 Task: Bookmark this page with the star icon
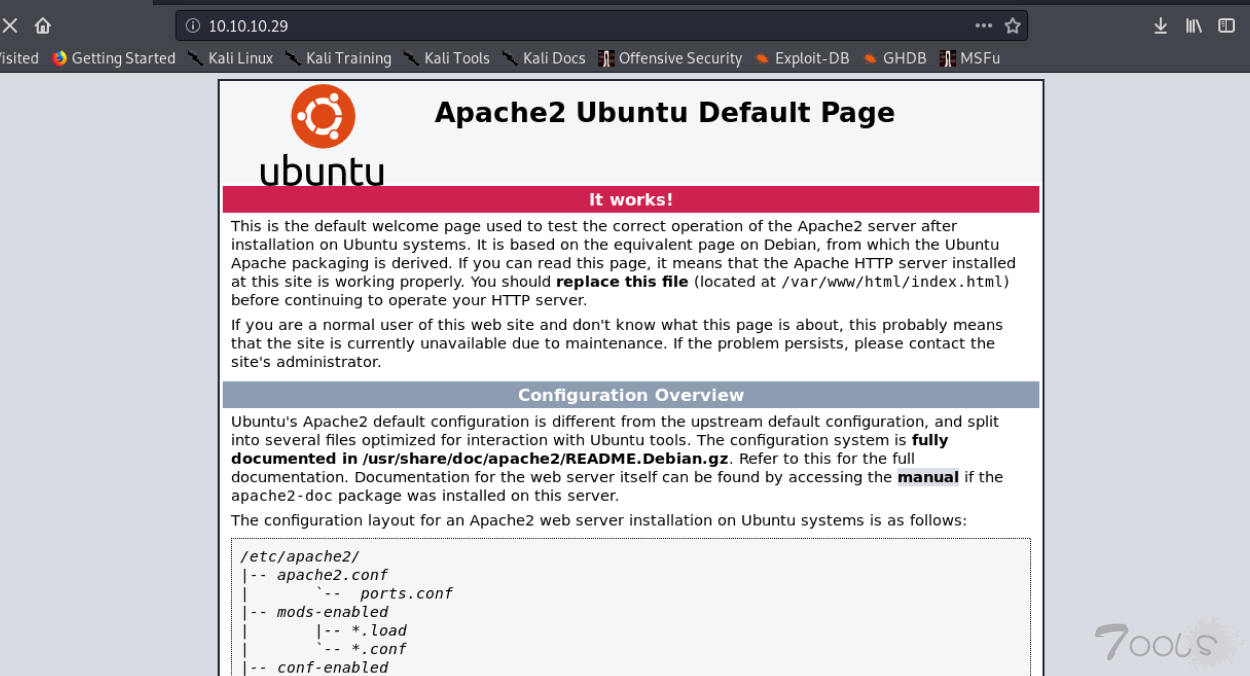(1012, 26)
